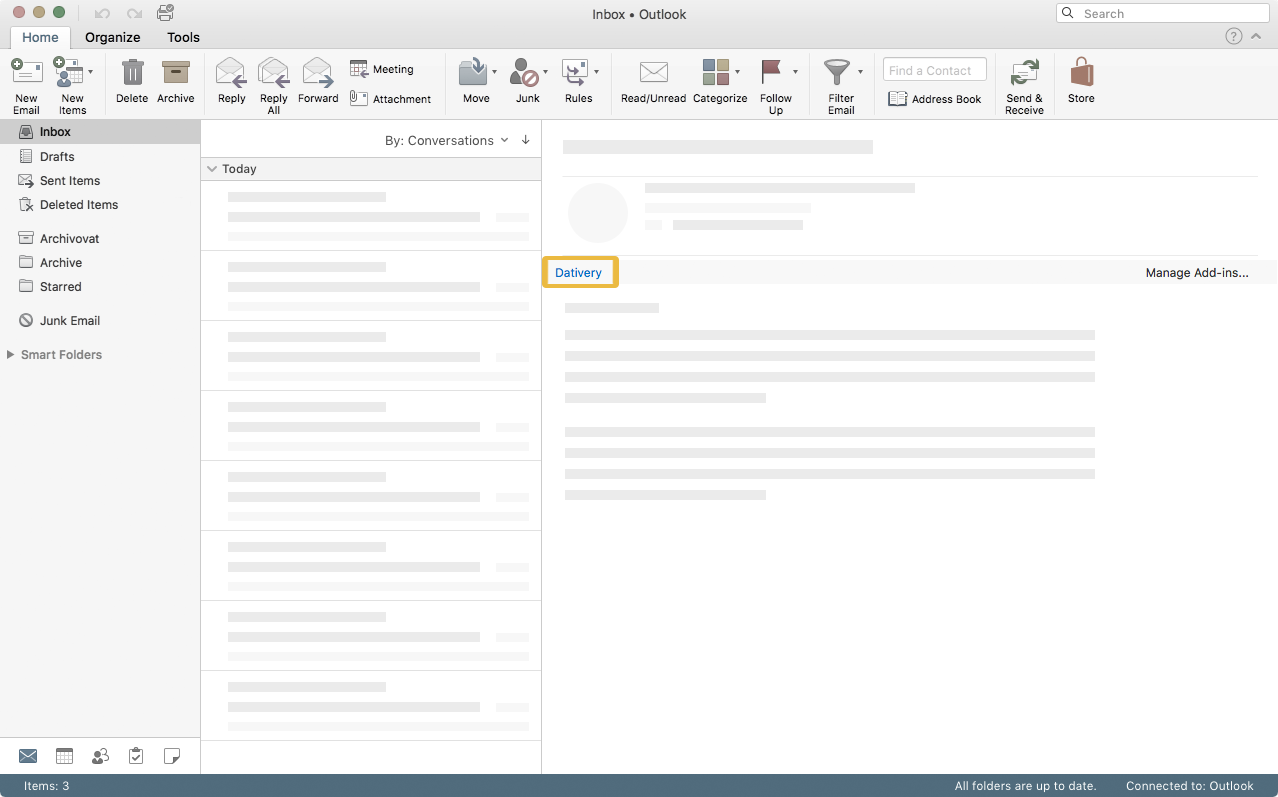This screenshot has width=1278, height=797.
Task: Switch to Calendar view icon
Action: (x=64, y=756)
